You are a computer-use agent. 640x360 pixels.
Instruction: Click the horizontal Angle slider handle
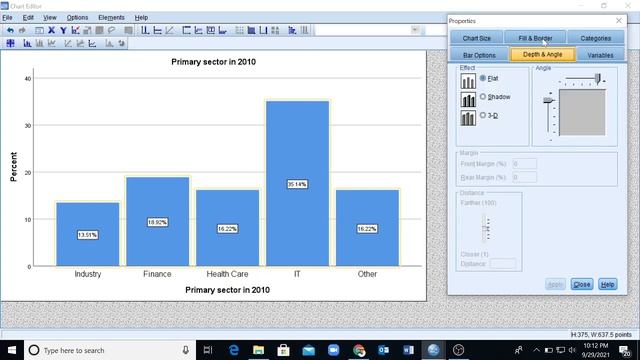(x=598, y=79)
